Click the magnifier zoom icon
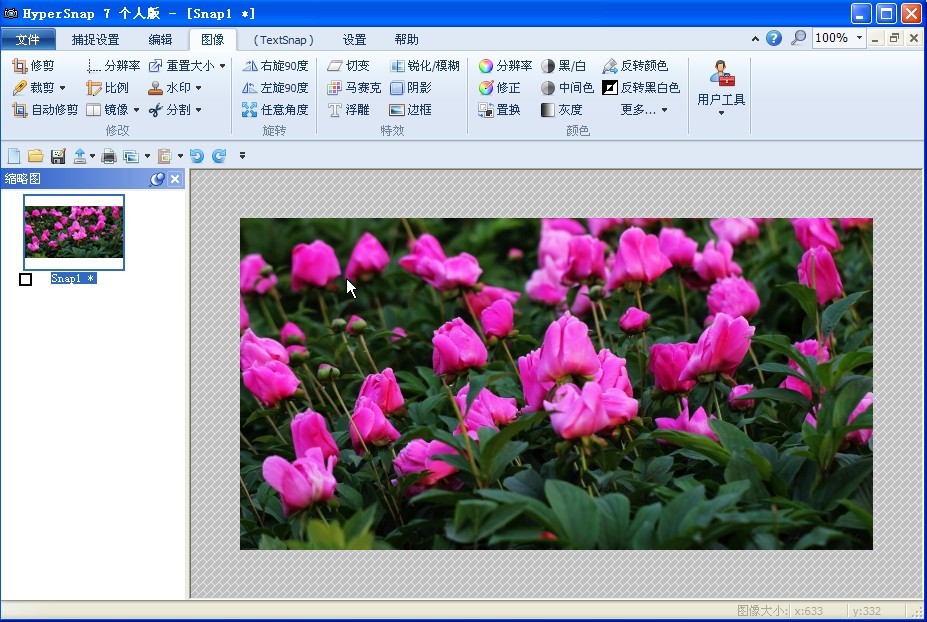The image size is (927, 622). [798, 38]
